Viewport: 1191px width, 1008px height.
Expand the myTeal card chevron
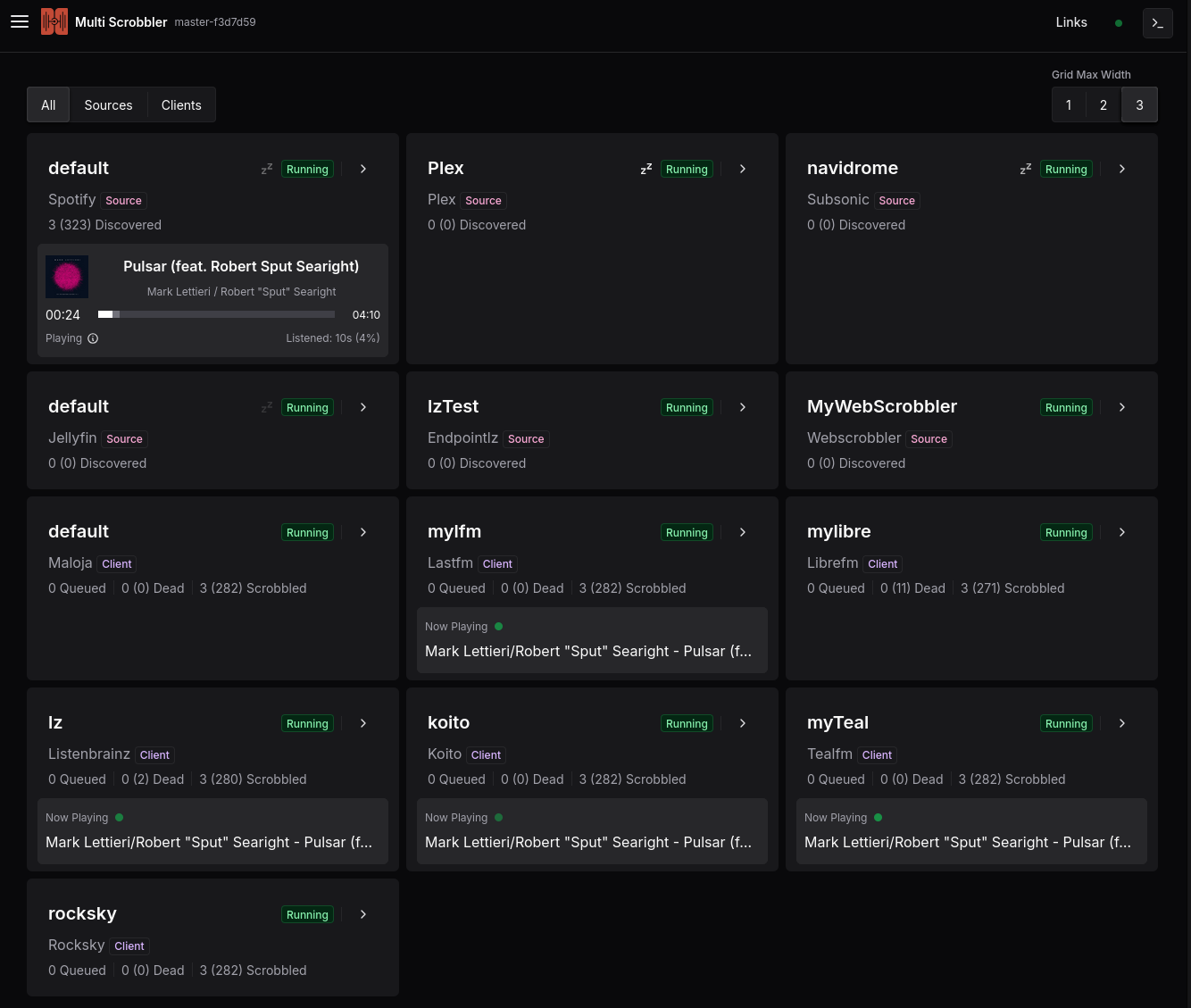1122,723
